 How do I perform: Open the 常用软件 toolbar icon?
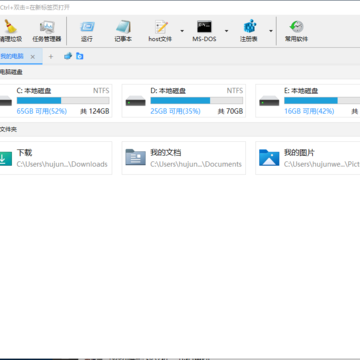[296, 31]
